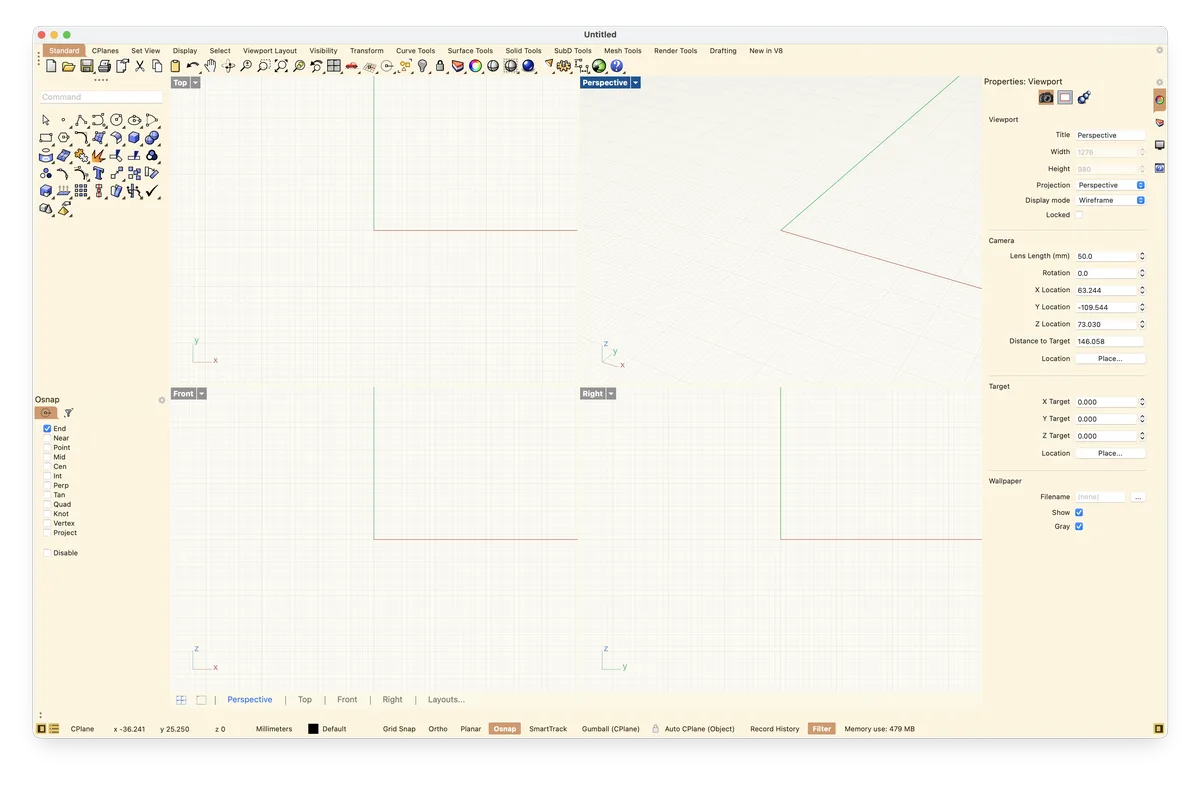The image size is (1200, 787).
Task: Select the arrow pointer tool
Action: pos(46,120)
